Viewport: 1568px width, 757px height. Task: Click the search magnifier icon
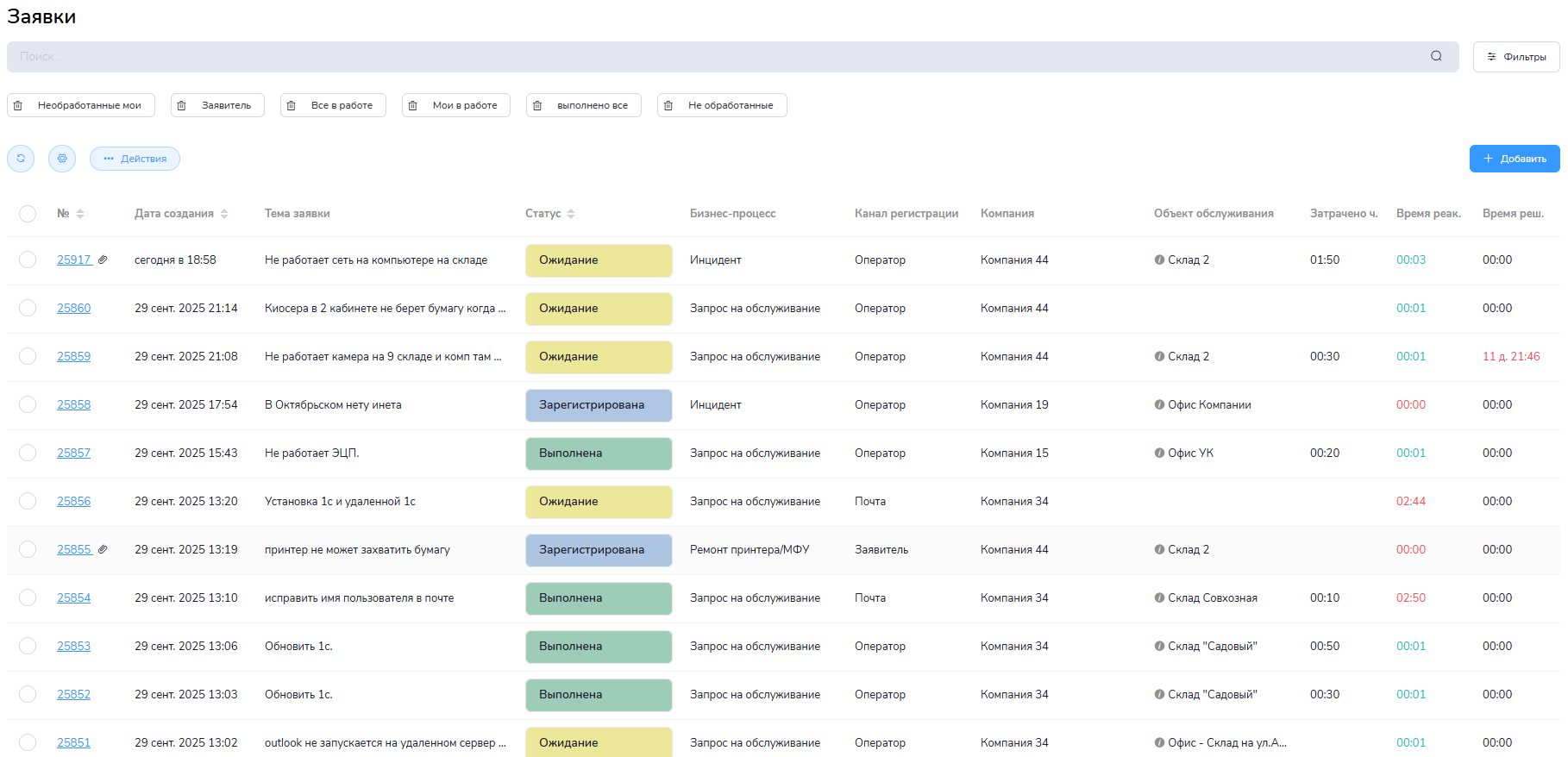pyautogui.click(x=1436, y=56)
